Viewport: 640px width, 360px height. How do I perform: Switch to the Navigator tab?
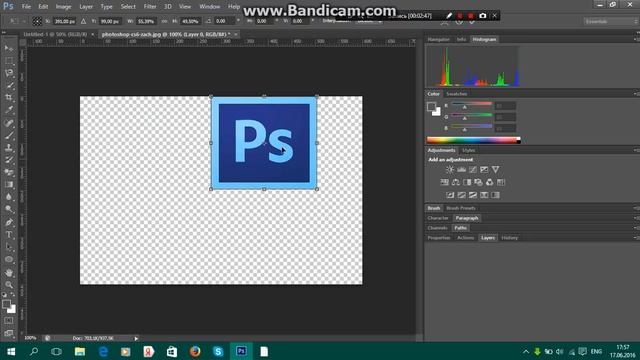pyautogui.click(x=439, y=39)
